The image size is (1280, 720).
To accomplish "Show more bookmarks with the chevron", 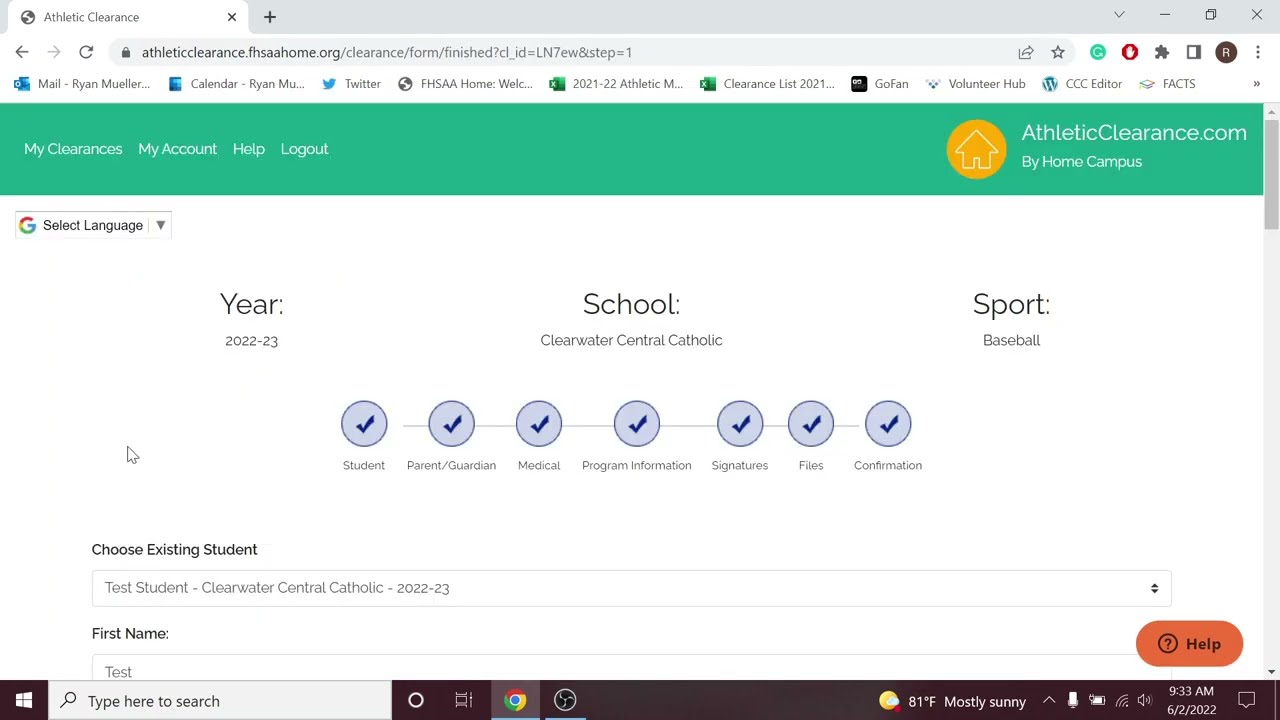I will (1256, 84).
